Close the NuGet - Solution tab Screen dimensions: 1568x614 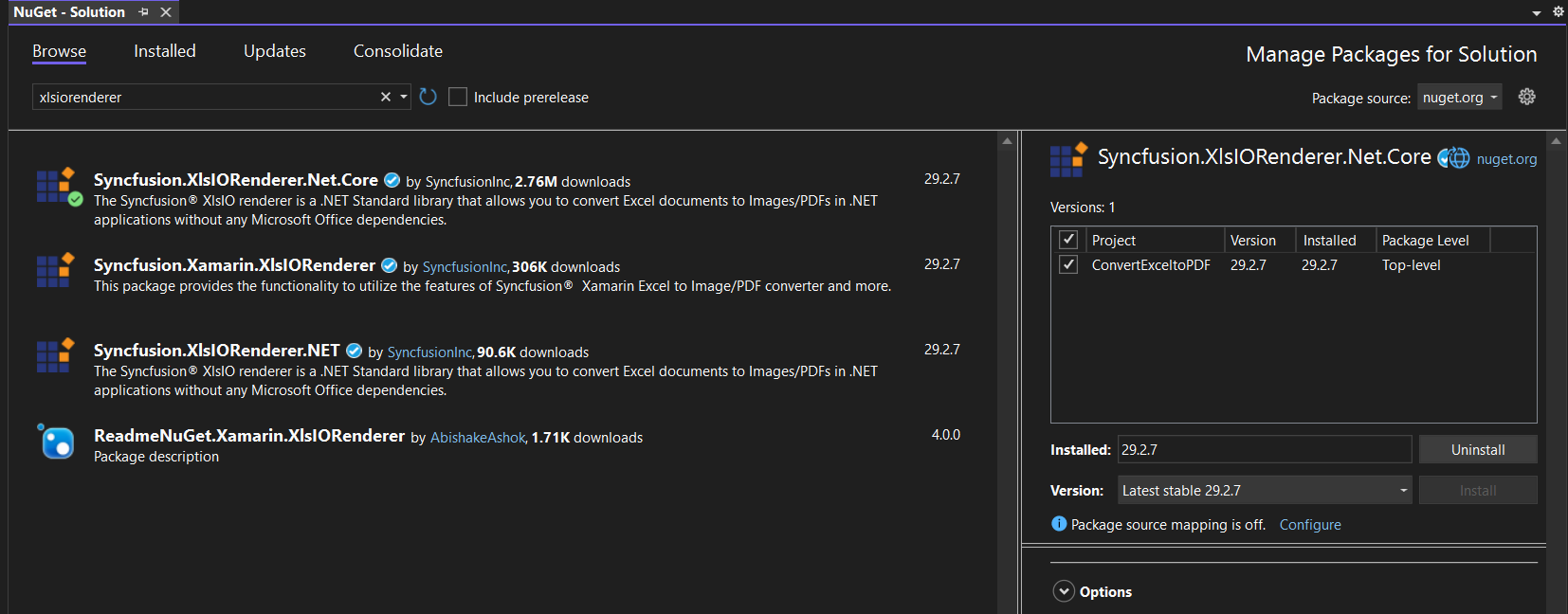[166, 12]
